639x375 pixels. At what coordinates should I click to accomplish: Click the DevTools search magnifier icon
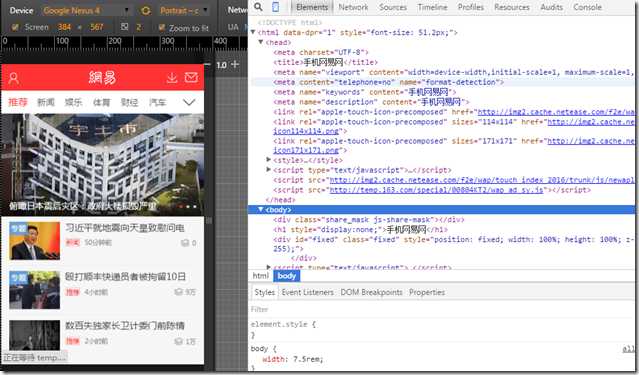click(x=258, y=7)
